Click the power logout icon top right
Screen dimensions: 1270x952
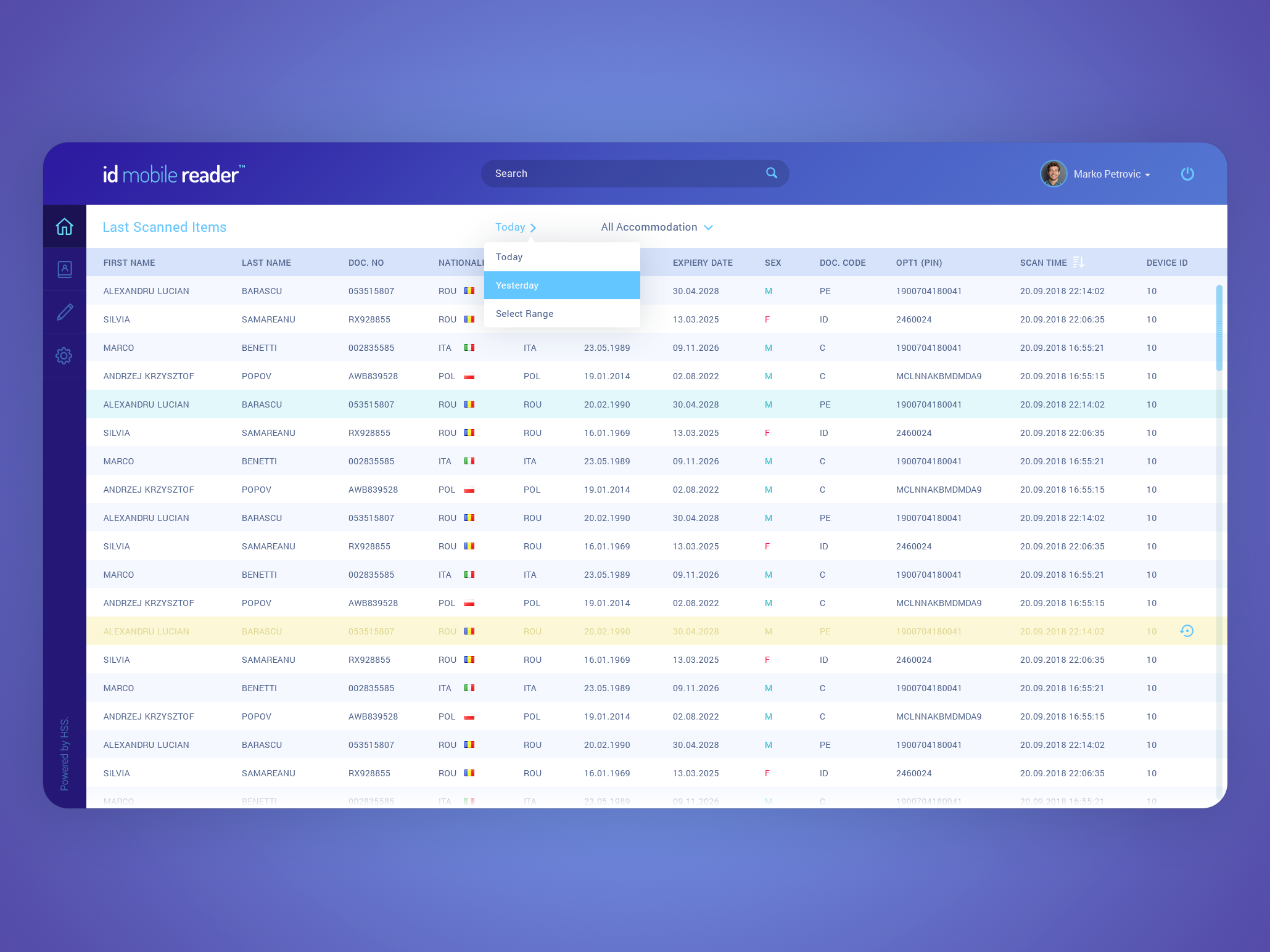[x=1187, y=173]
